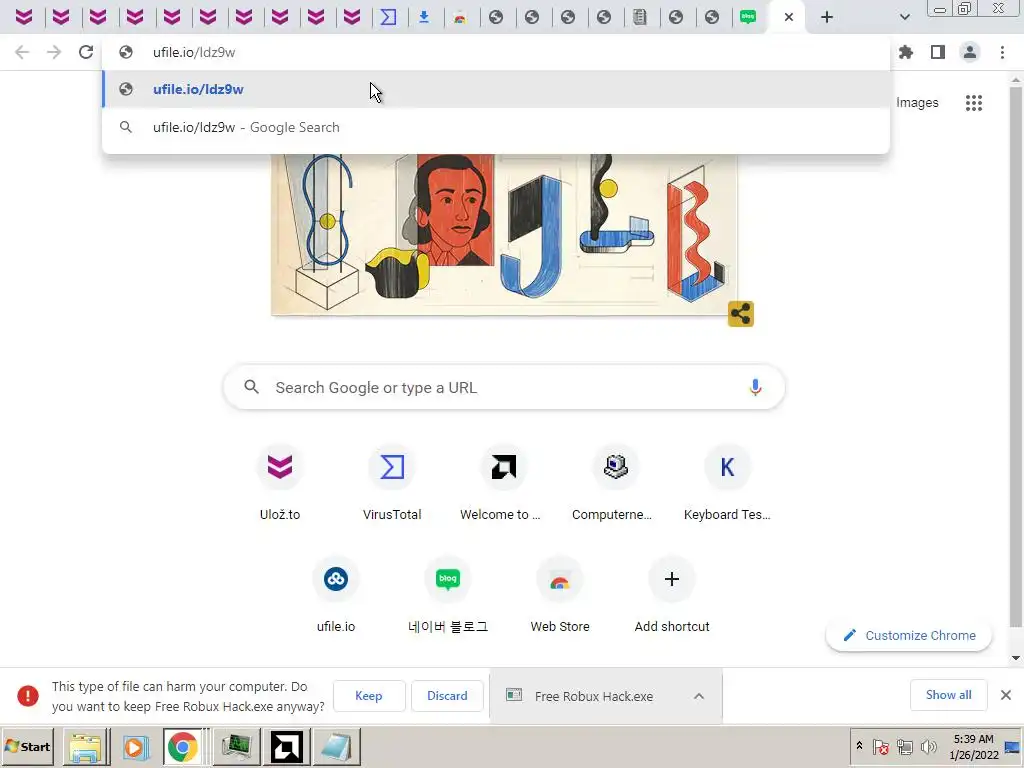This screenshot has height=768, width=1024.
Task: Go back with the back arrow
Action: tap(22, 52)
